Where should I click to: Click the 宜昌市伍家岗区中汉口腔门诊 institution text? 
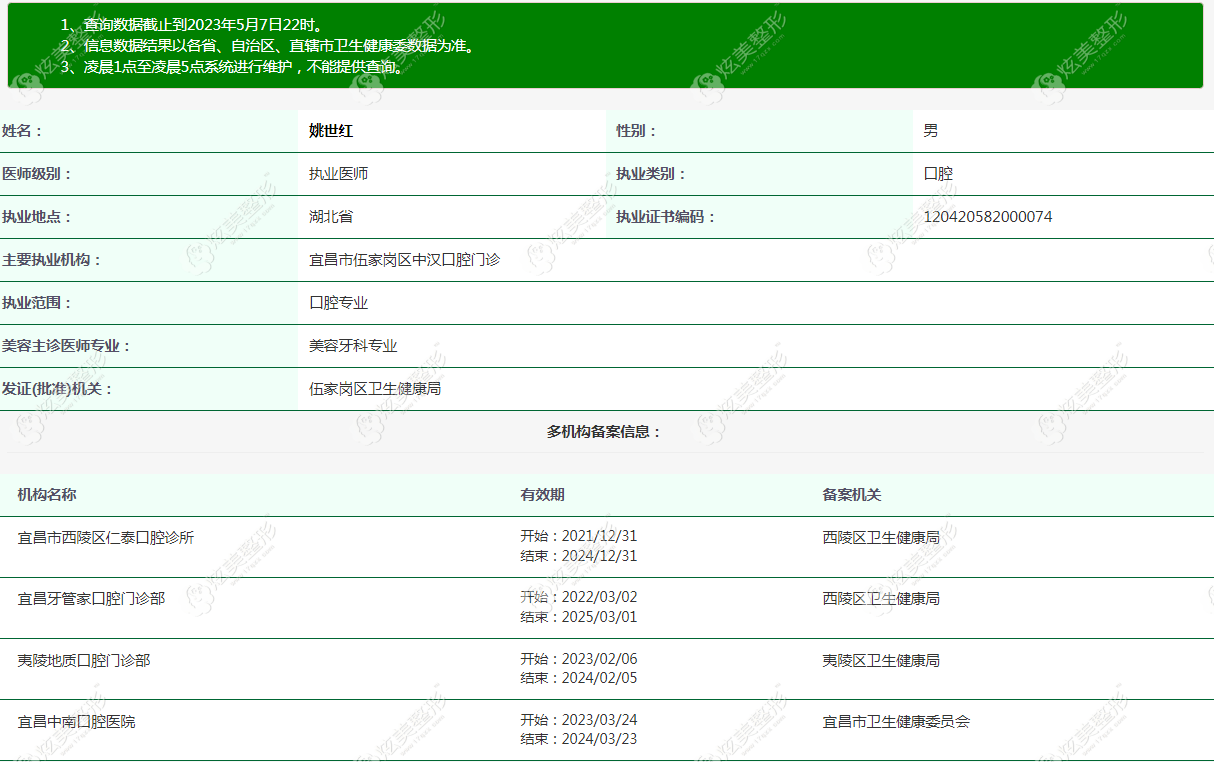coord(405,260)
